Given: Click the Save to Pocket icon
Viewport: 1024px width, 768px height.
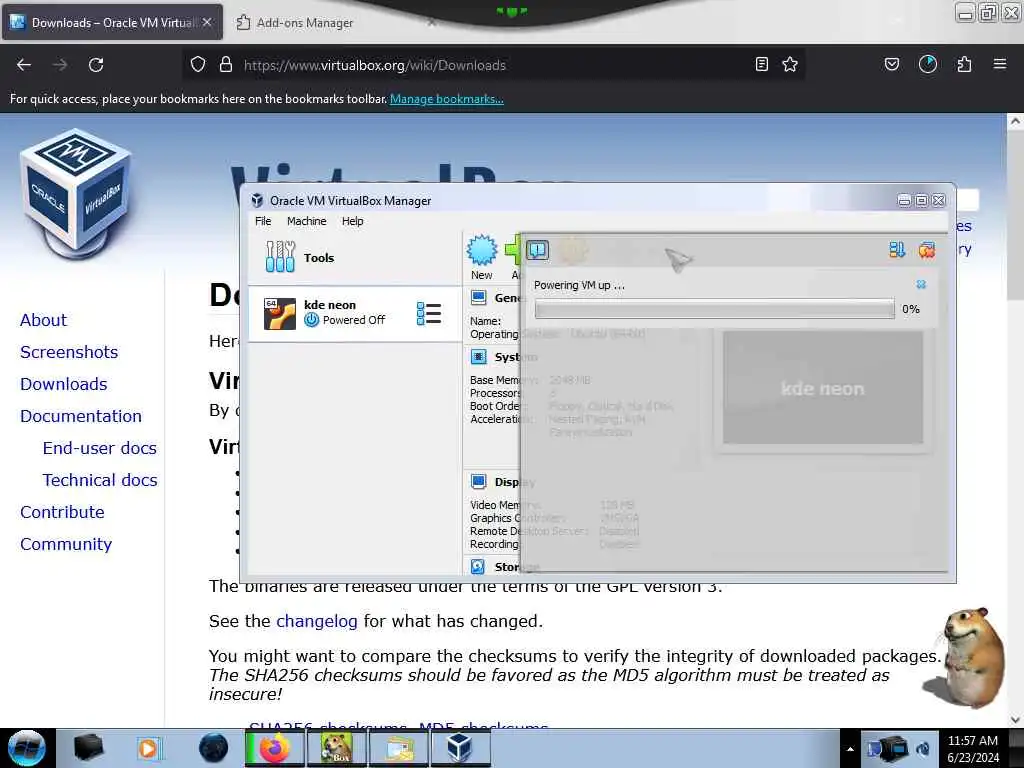Looking at the screenshot, I should click(891, 64).
